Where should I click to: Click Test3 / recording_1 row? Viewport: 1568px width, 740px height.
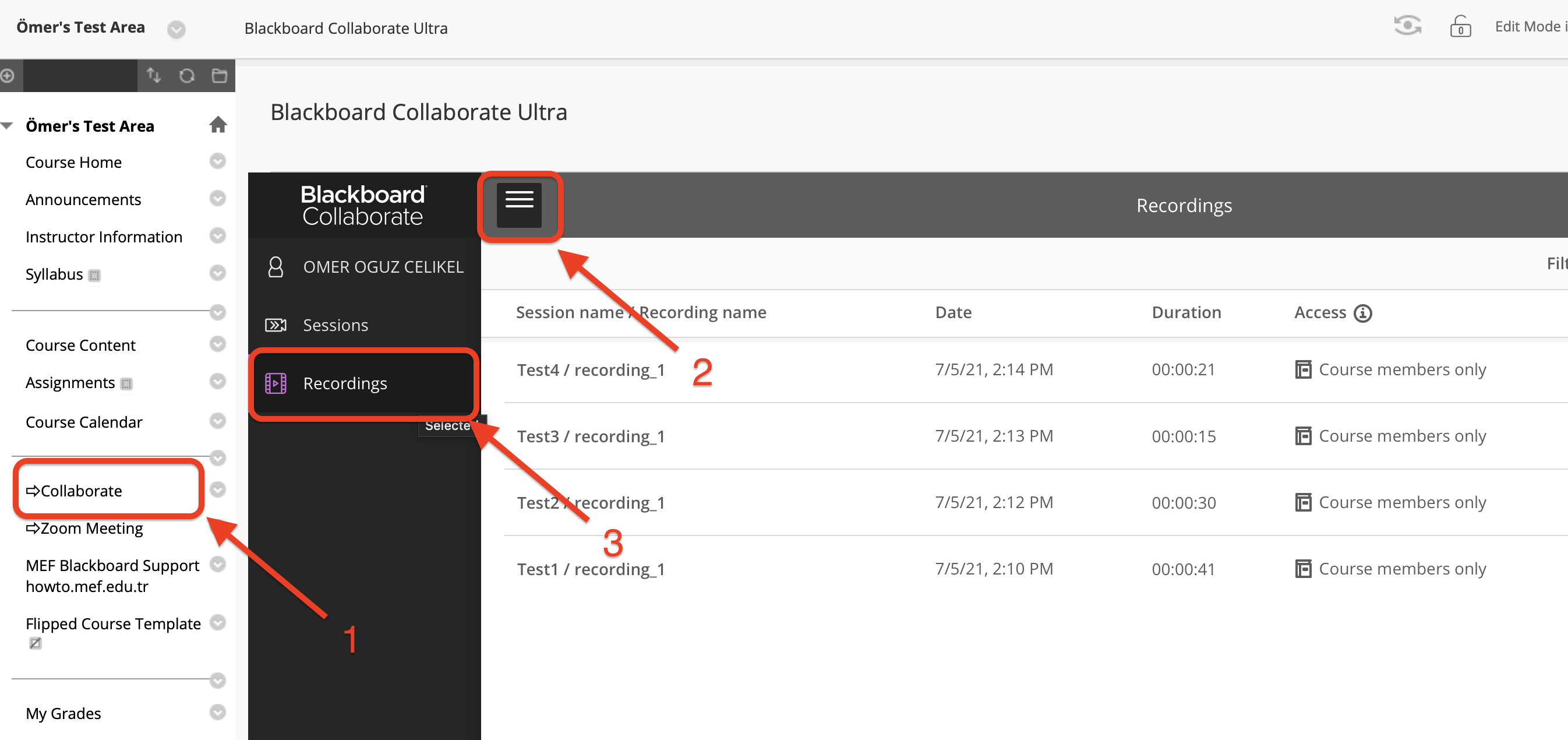coord(1036,436)
